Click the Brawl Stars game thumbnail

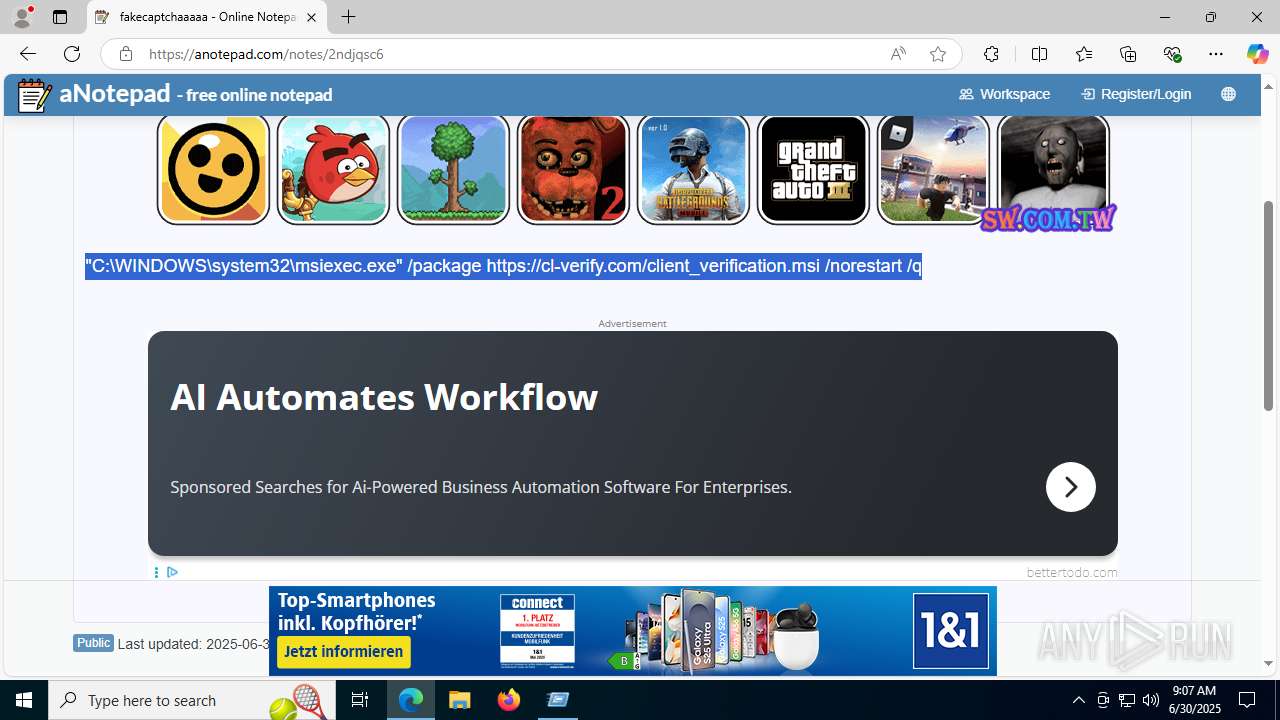pyautogui.click(x=213, y=169)
